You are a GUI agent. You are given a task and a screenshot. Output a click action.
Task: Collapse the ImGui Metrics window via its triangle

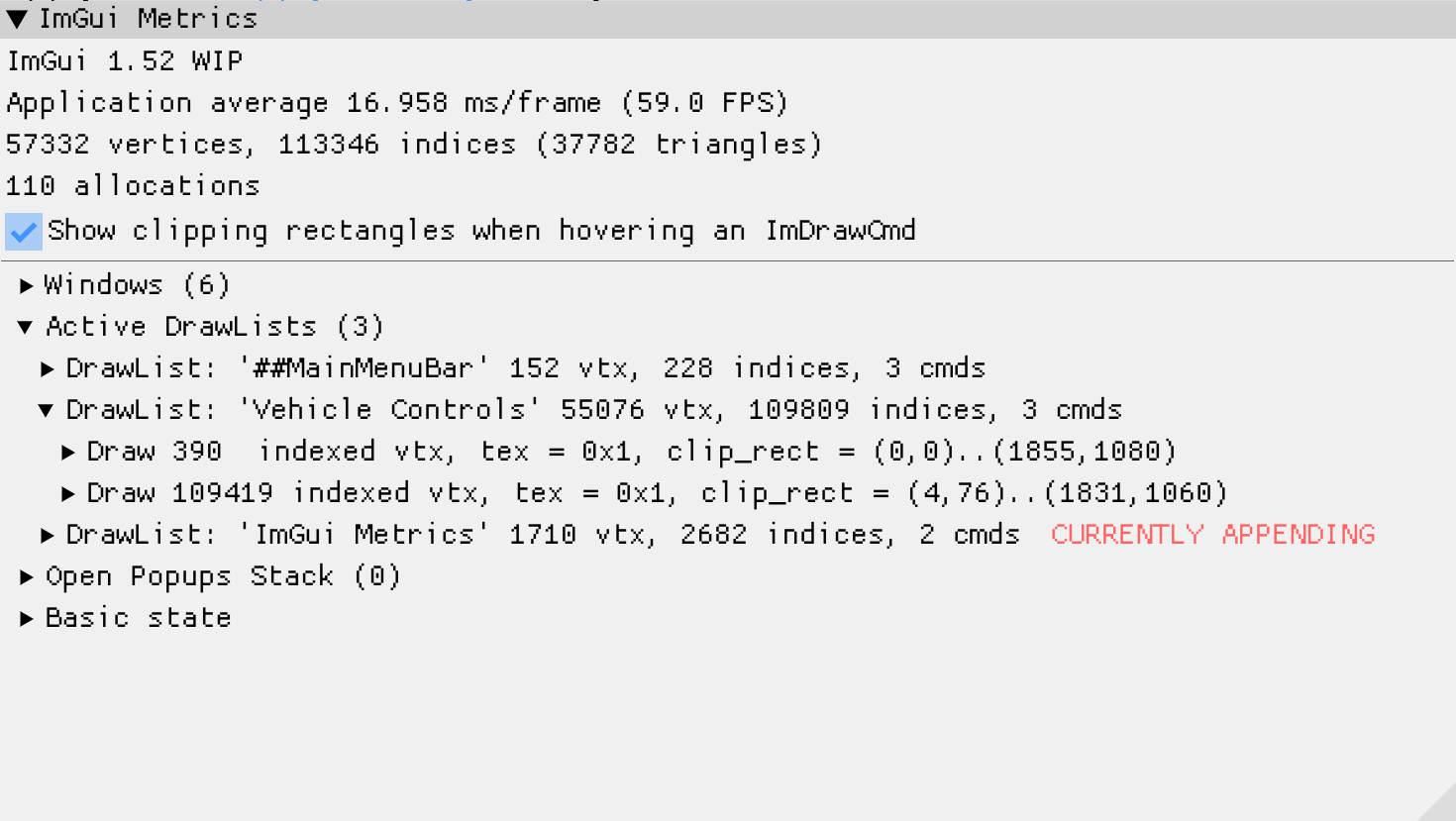(x=17, y=17)
